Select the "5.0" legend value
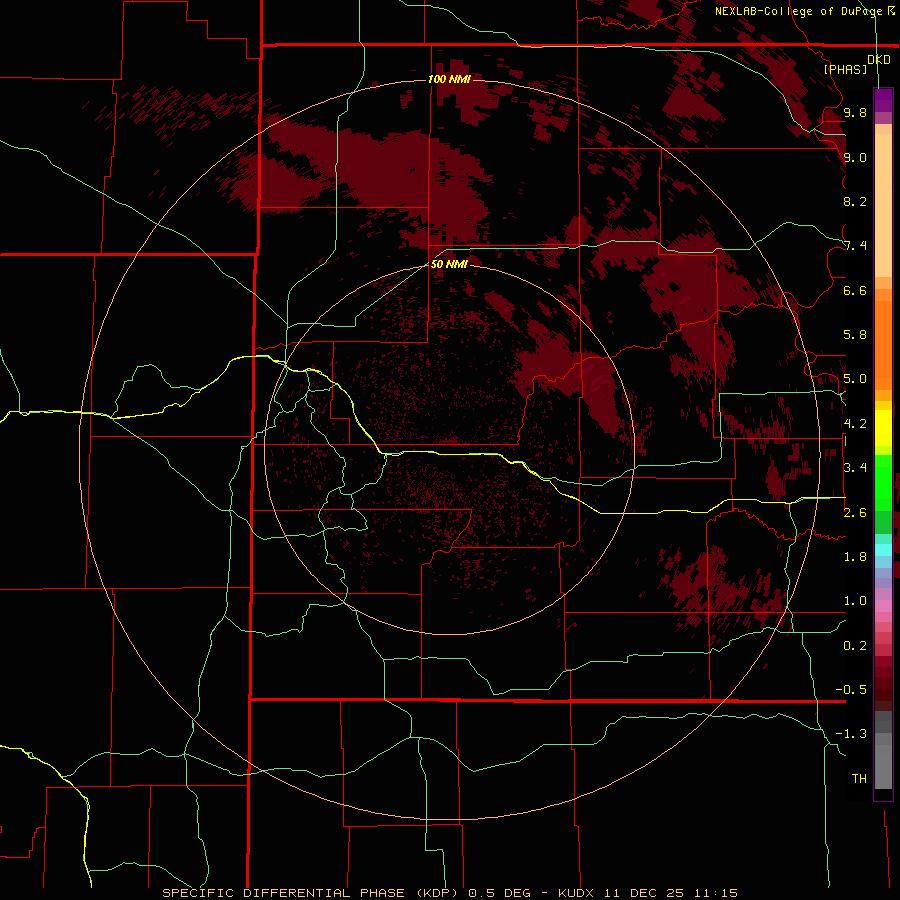 coord(855,379)
